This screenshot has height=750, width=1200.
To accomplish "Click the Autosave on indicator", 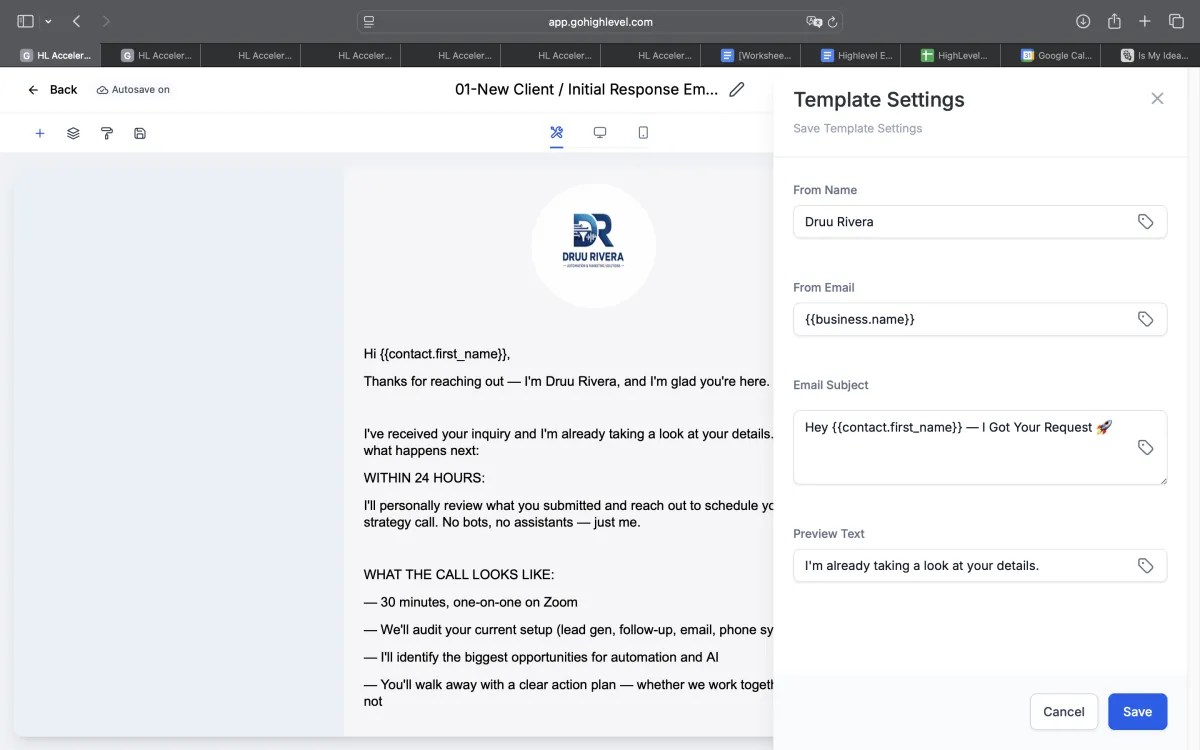I will click(x=133, y=89).
